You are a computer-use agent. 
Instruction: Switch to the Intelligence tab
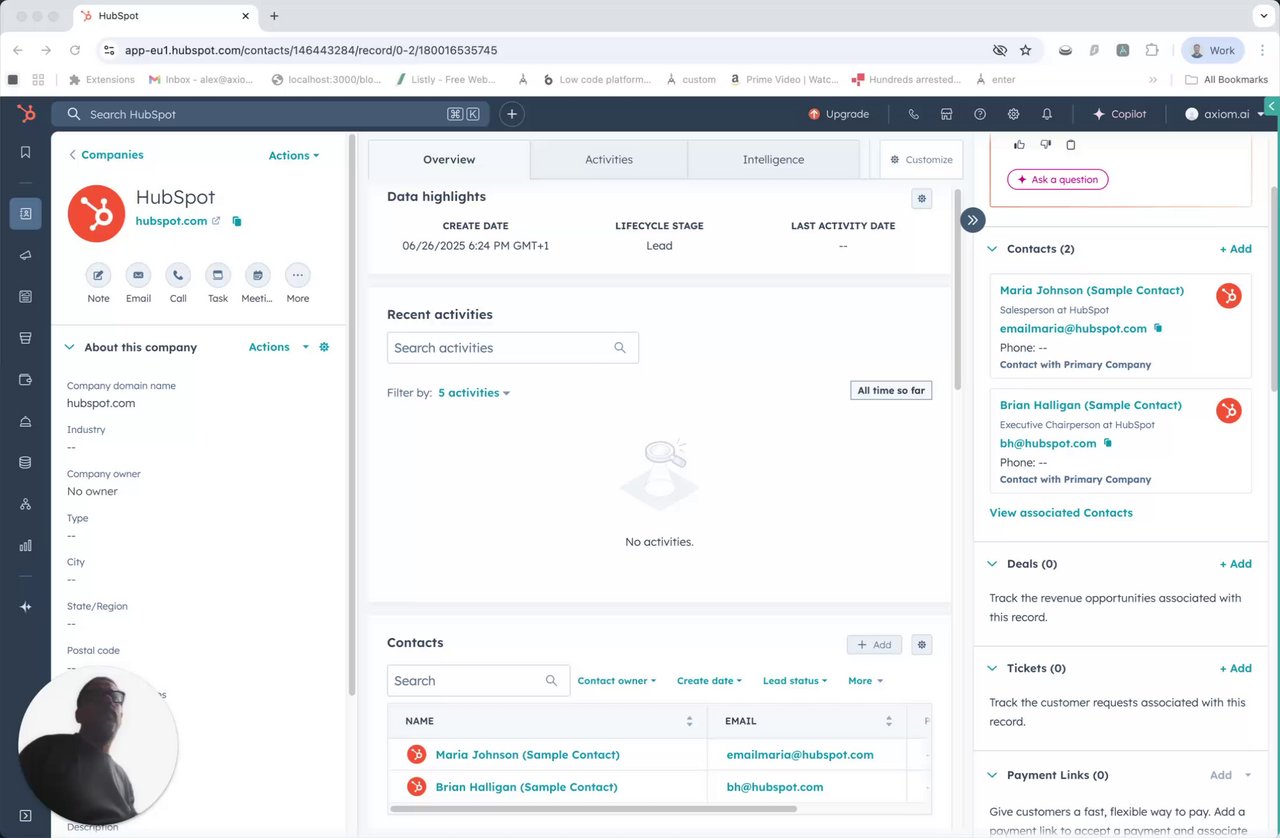pos(773,160)
